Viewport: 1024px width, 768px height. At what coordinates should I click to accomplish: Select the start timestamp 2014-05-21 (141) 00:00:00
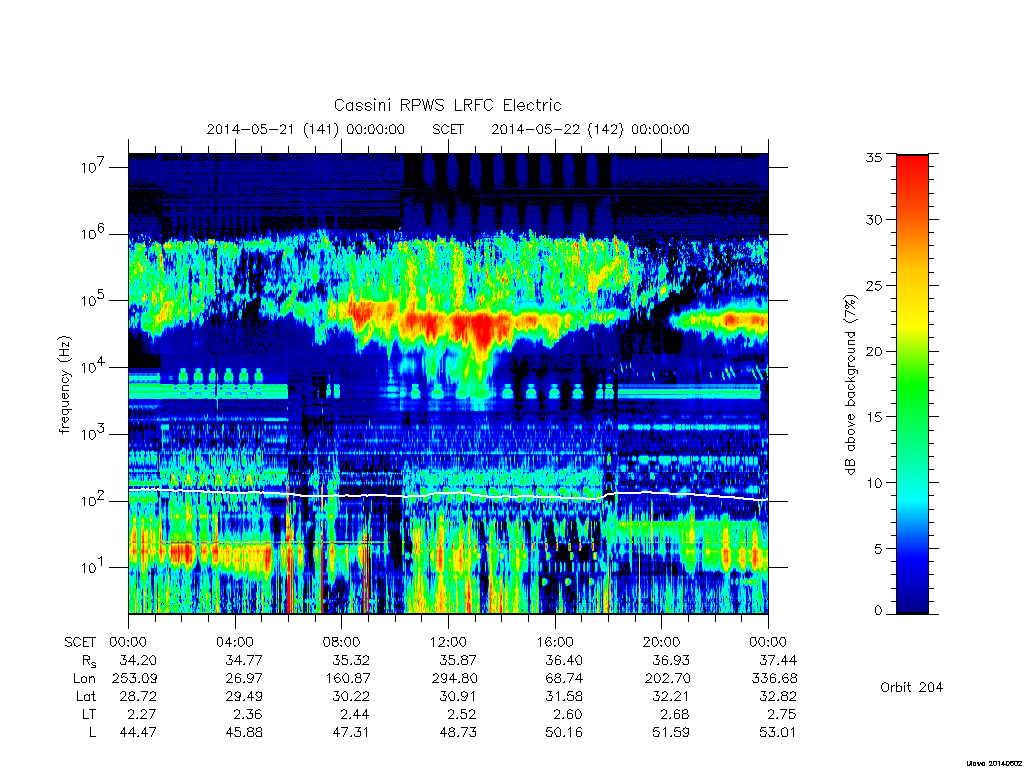306,129
